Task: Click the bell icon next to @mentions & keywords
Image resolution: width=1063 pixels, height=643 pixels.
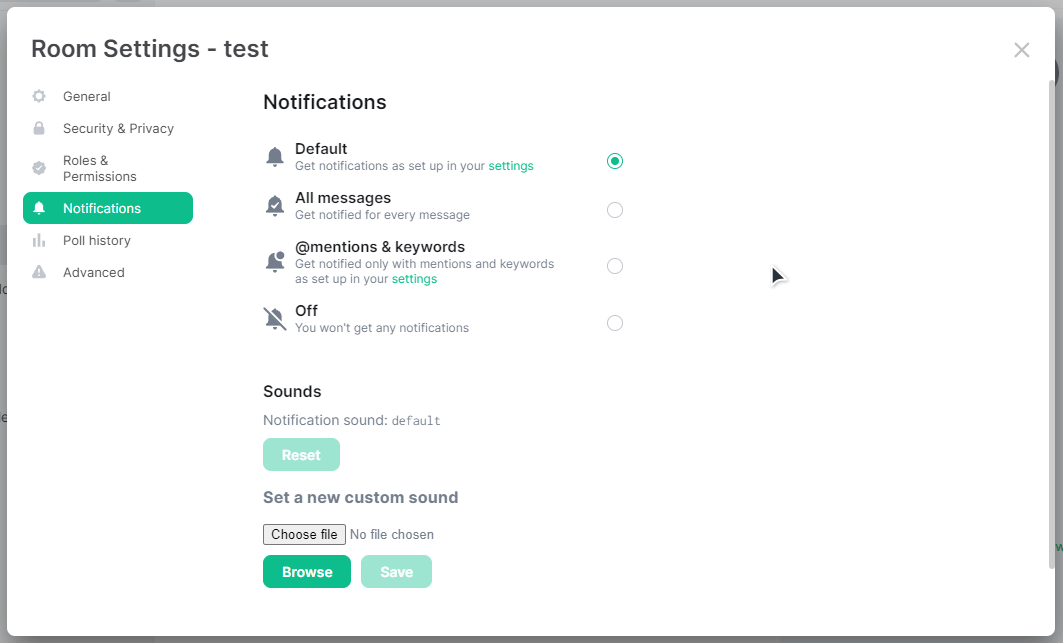Action: (275, 261)
